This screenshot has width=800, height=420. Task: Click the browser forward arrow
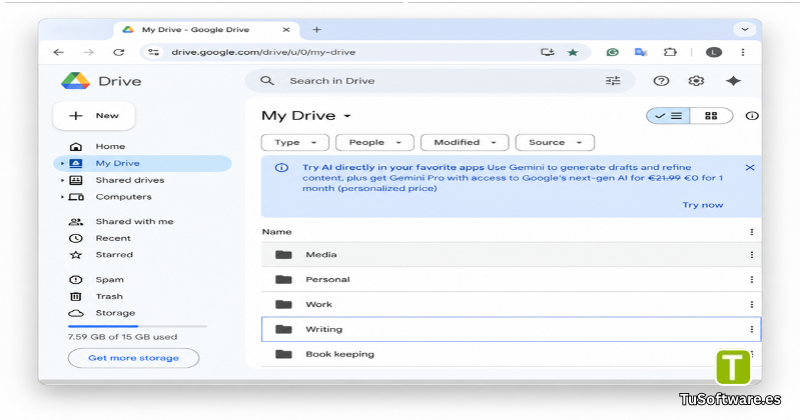(89, 52)
